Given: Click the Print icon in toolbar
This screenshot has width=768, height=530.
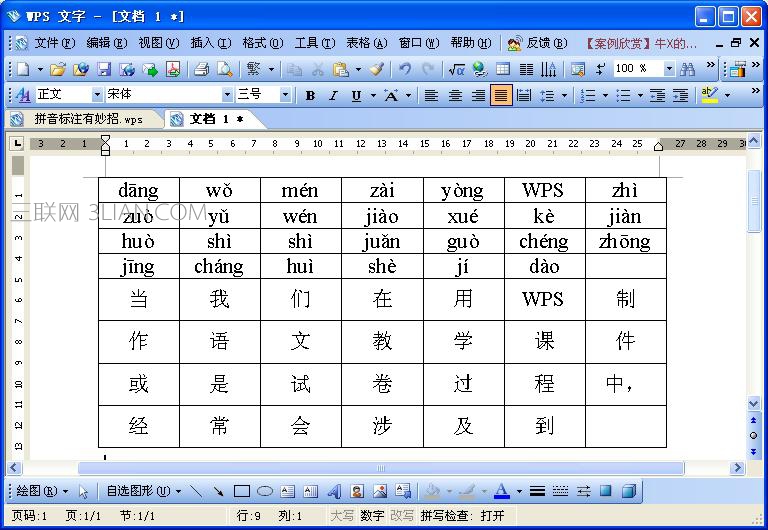Looking at the screenshot, I should (201, 69).
